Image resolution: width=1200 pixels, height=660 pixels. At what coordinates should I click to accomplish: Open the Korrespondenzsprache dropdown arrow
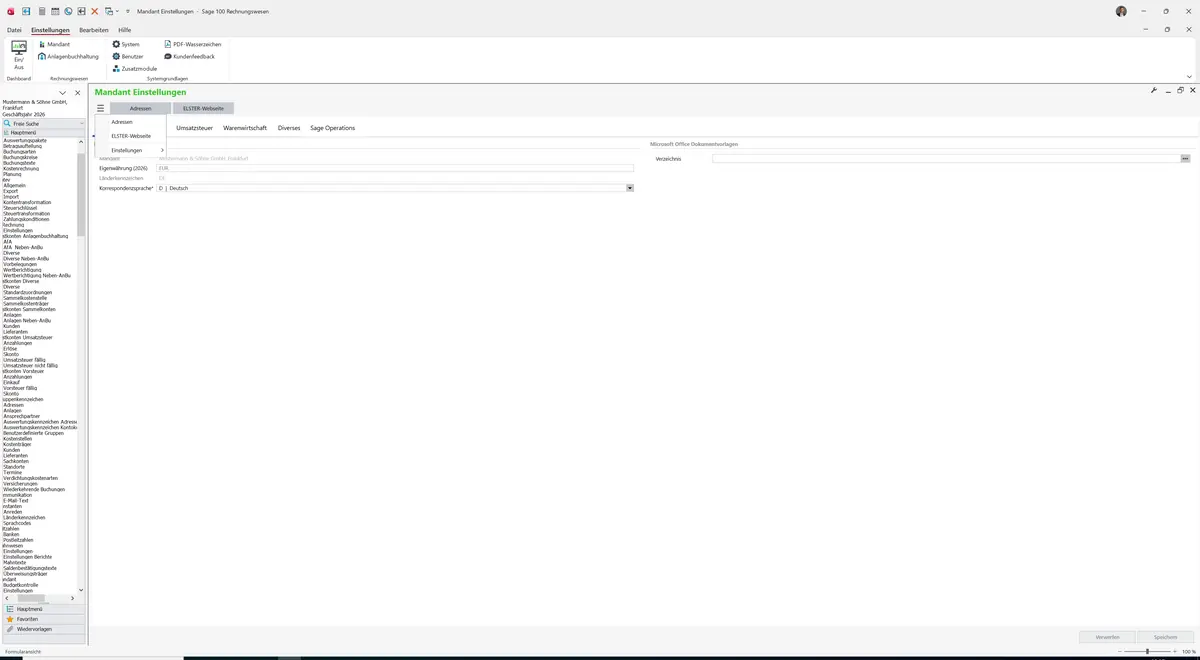(x=630, y=188)
